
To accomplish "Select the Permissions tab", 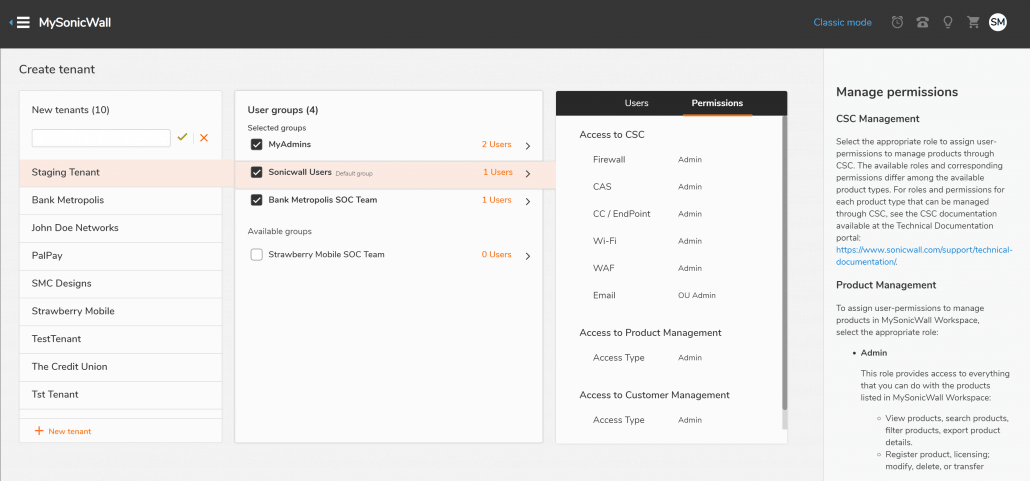I will pos(717,103).
